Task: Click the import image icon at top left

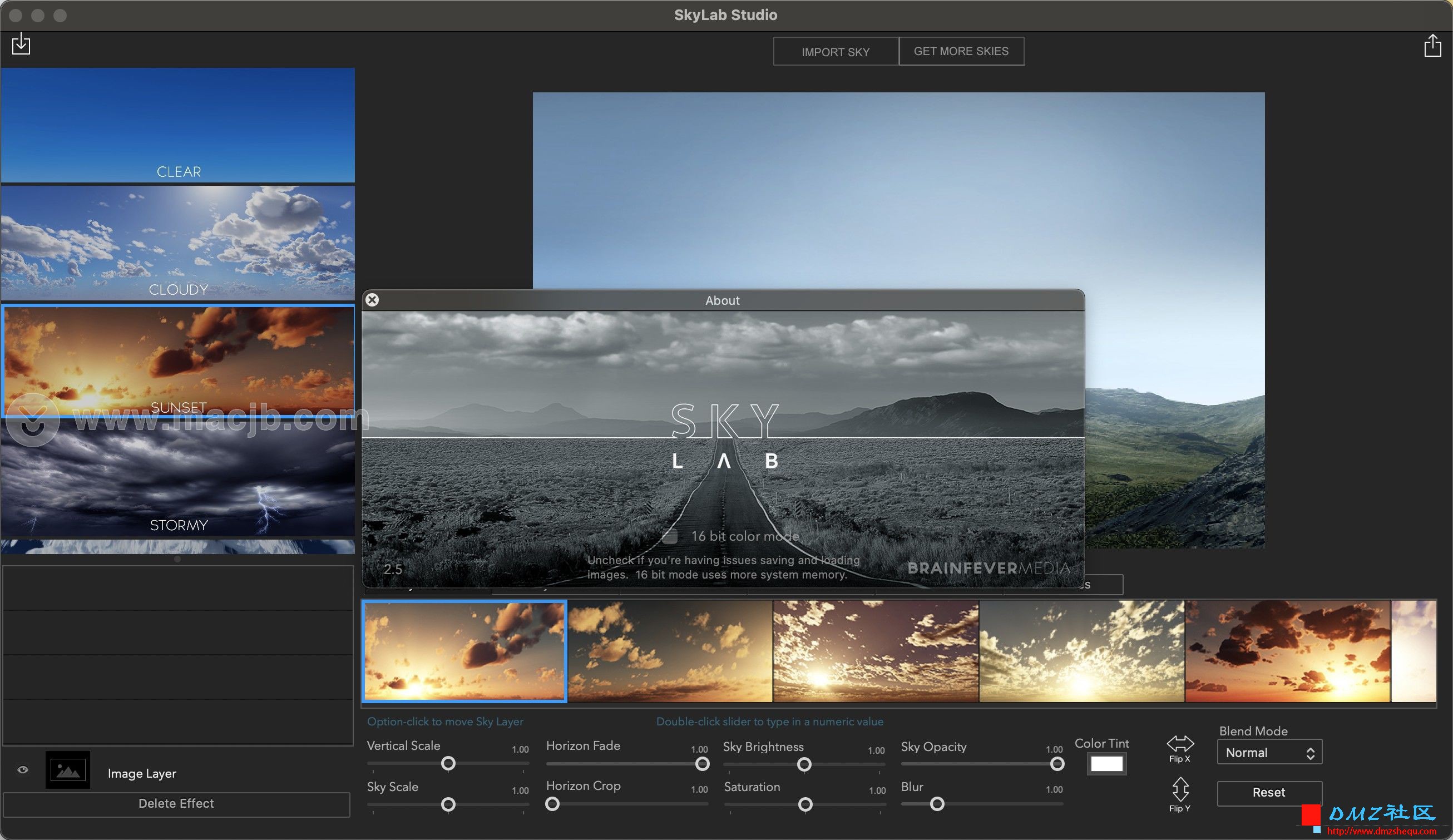Action: [21, 44]
